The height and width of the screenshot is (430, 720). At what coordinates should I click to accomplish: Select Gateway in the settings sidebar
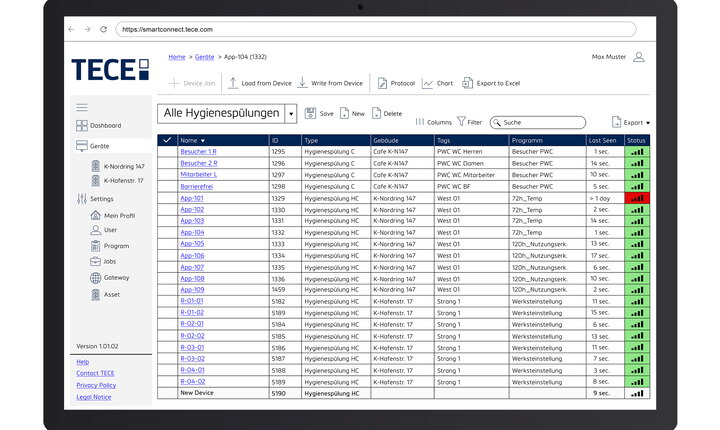pos(116,278)
